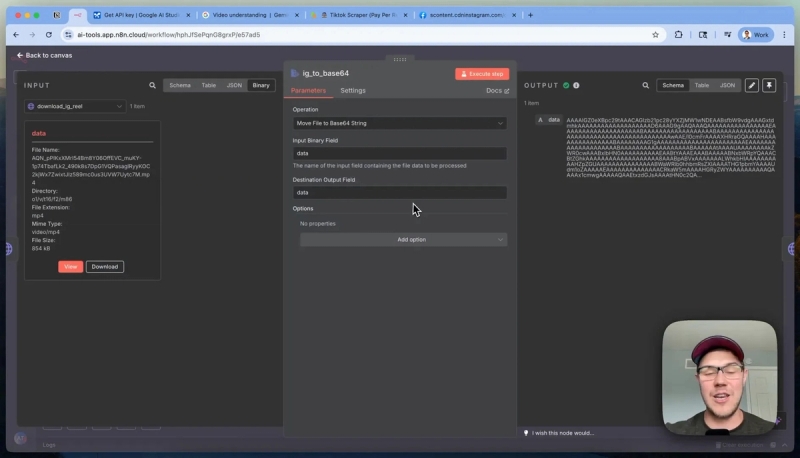Grab the node panel drag handle

point(400,60)
